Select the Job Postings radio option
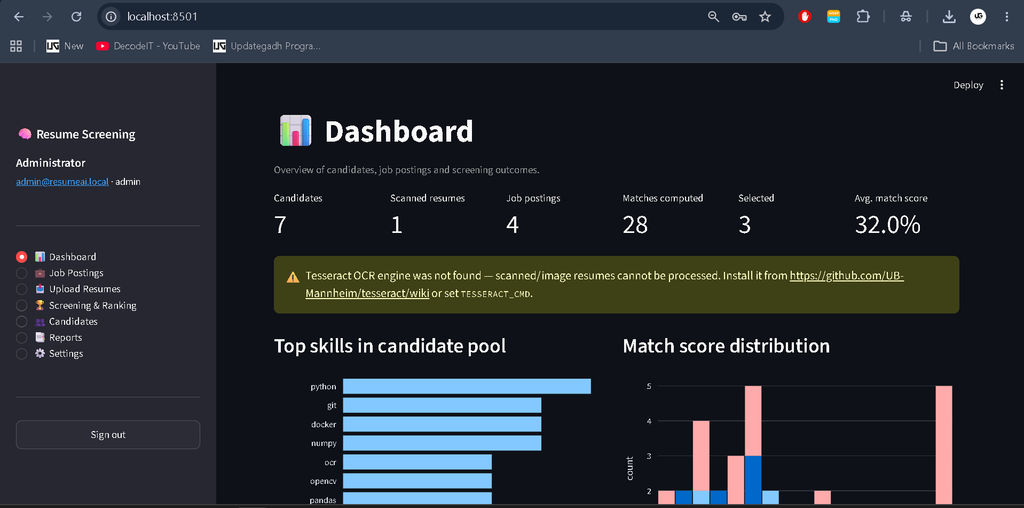The width and height of the screenshot is (1024, 508). (22, 273)
